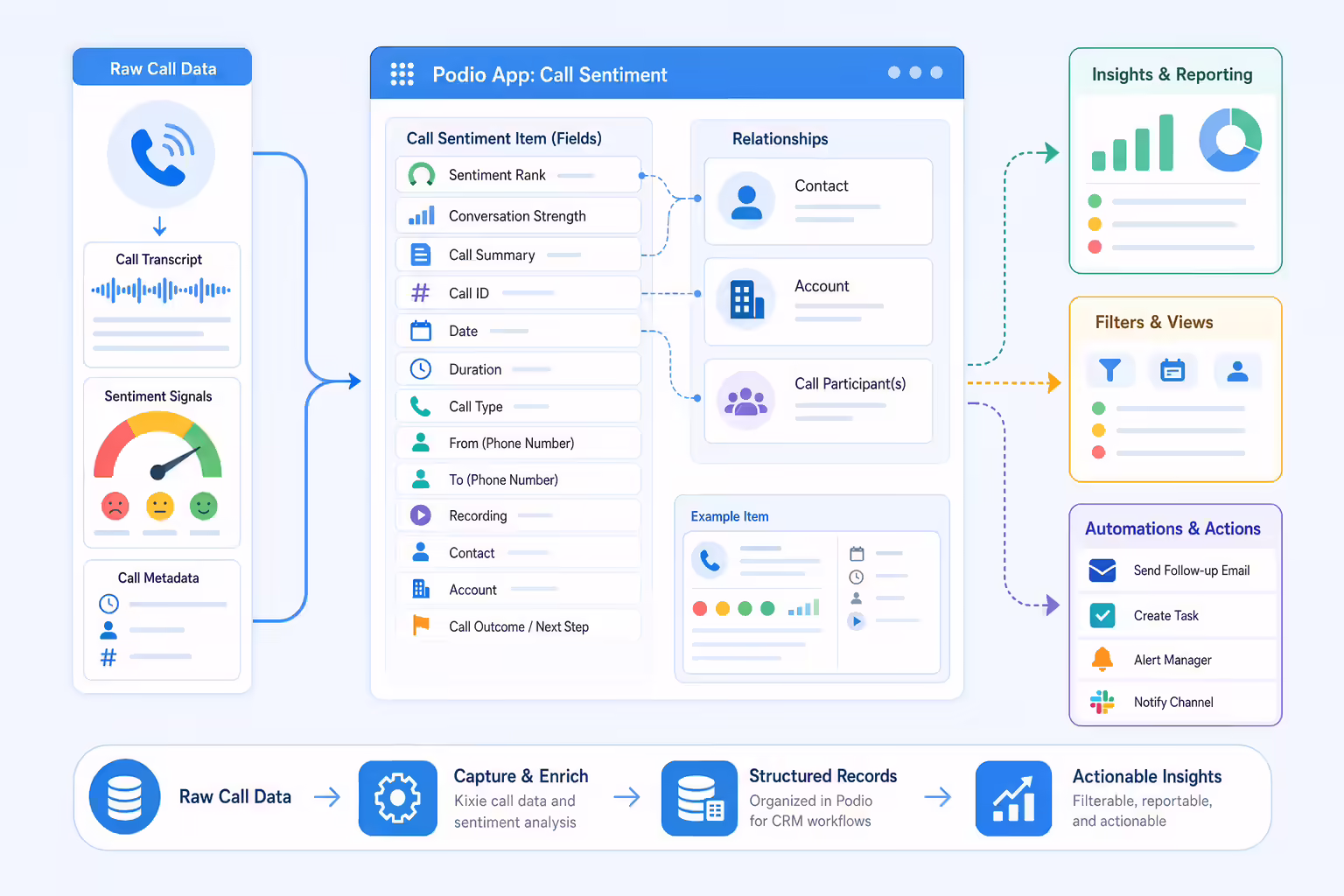Click the Call Outcome flag icon
This screenshot has height=896, width=1344.
point(421,626)
